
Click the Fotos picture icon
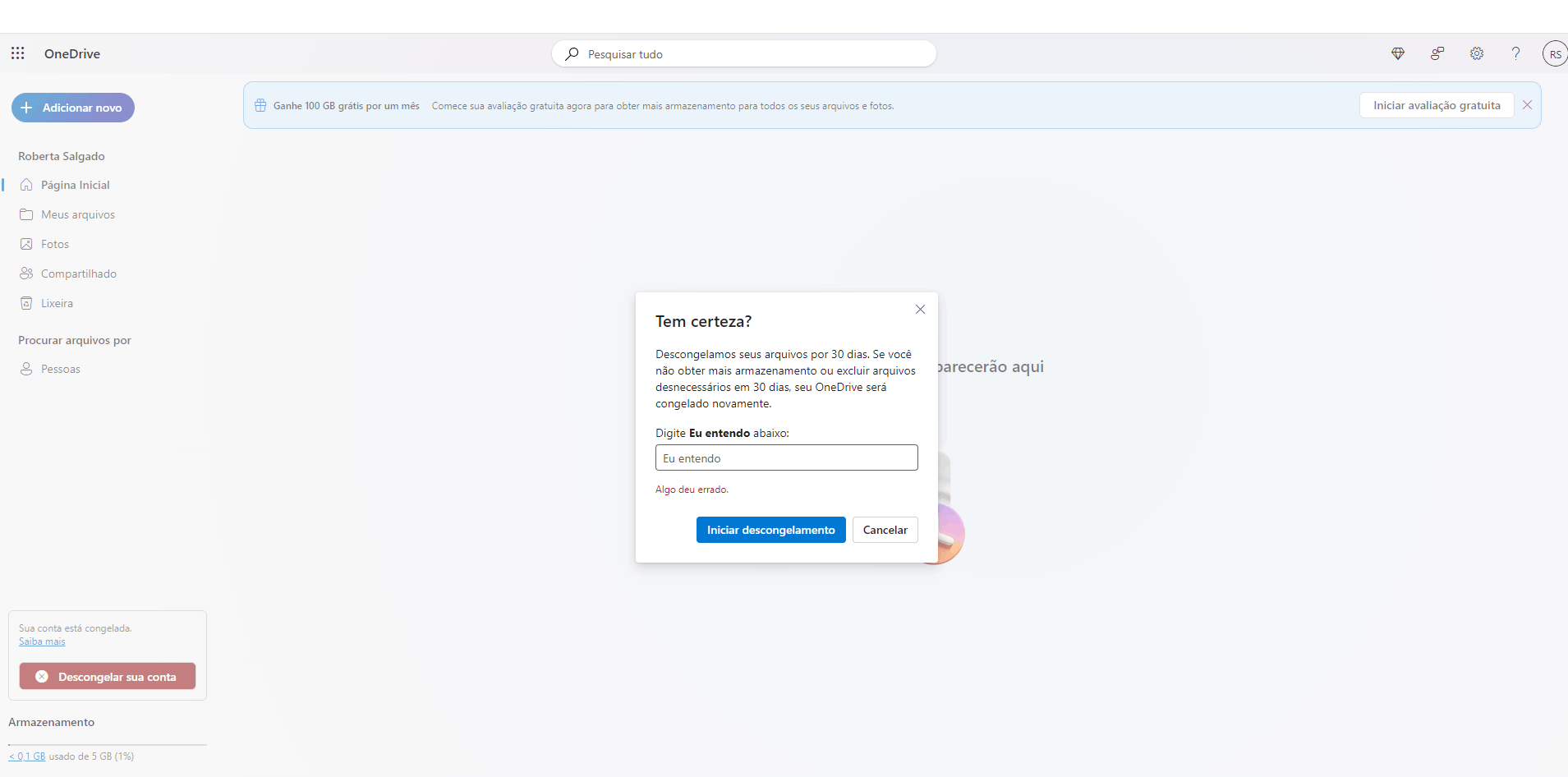click(x=26, y=244)
